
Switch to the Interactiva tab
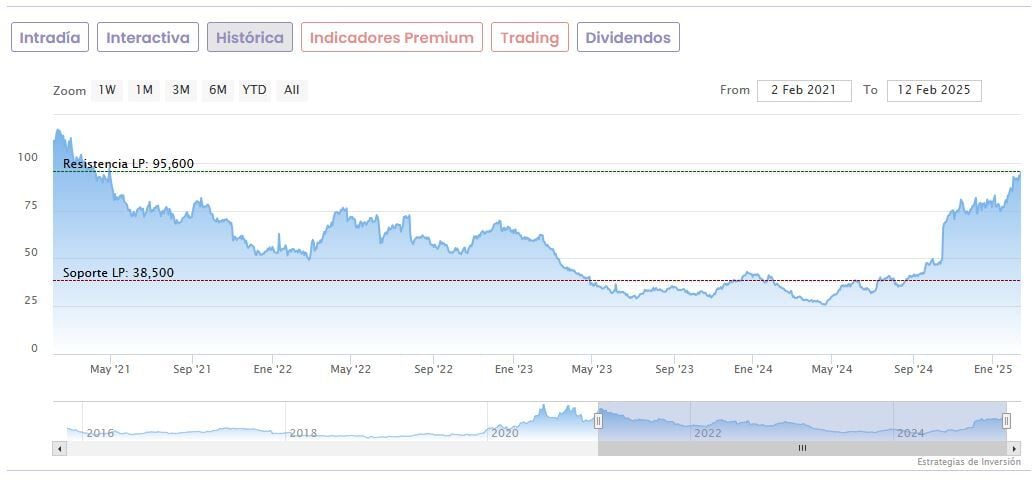click(x=148, y=38)
